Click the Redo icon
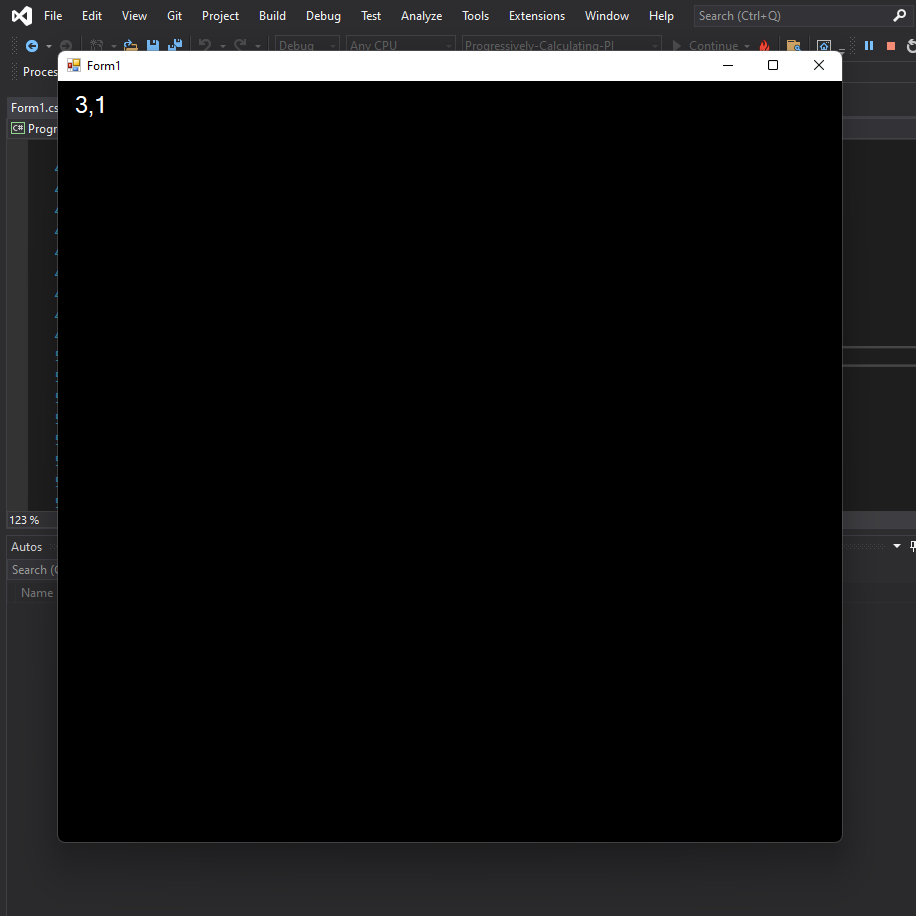The image size is (916, 916). click(x=239, y=45)
